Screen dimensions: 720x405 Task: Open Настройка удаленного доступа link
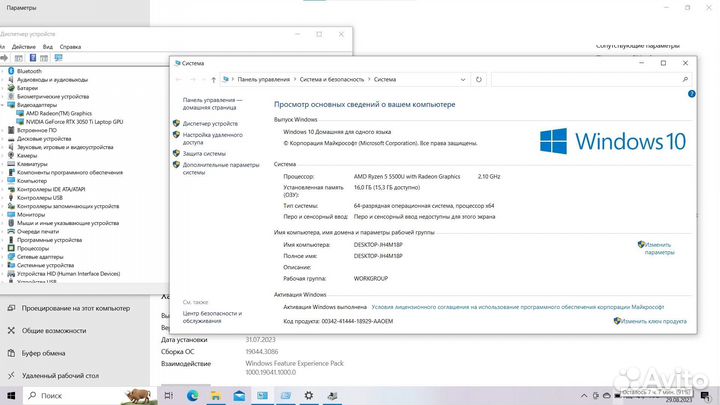coord(213,139)
